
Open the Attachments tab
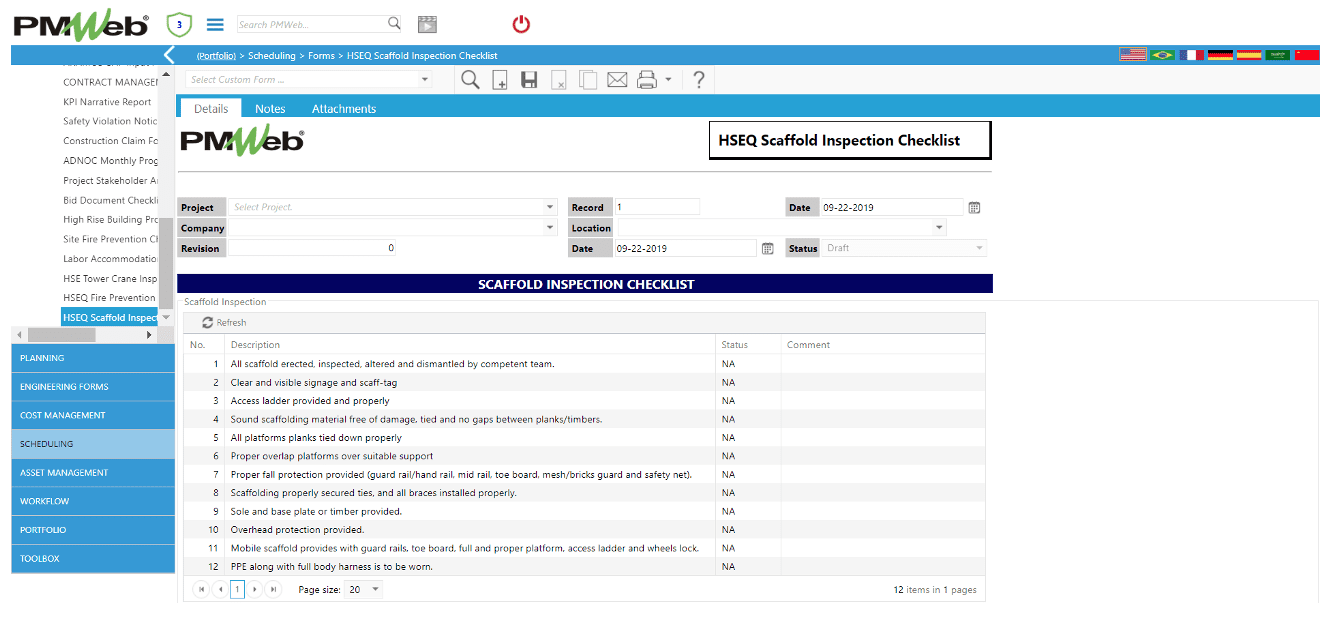click(343, 108)
